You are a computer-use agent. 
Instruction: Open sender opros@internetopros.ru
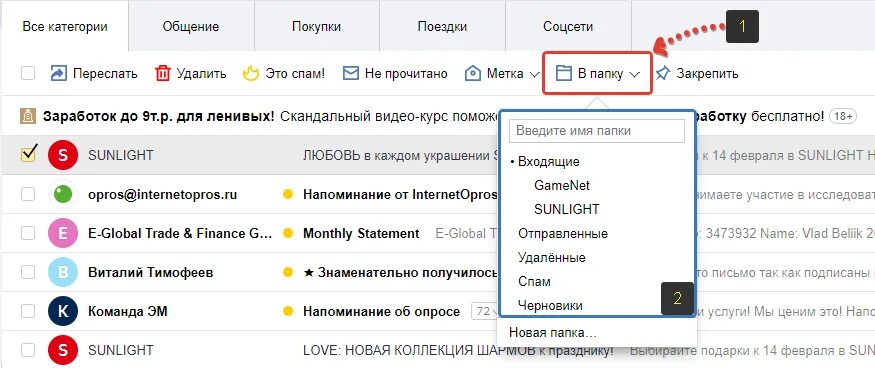162,194
